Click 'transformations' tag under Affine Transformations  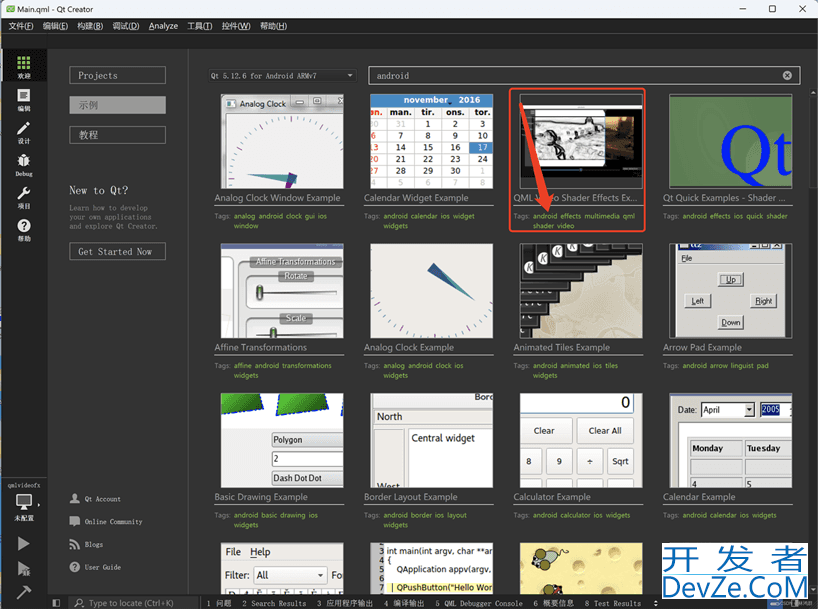tap(307, 366)
